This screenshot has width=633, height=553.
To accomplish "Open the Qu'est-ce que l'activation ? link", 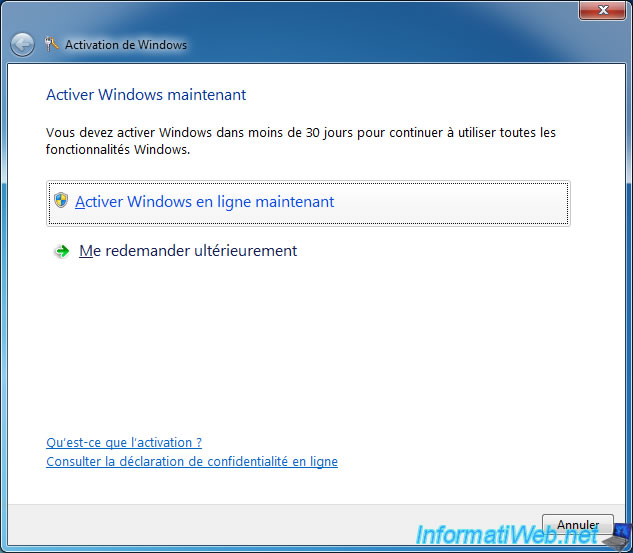I will (x=124, y=443).
